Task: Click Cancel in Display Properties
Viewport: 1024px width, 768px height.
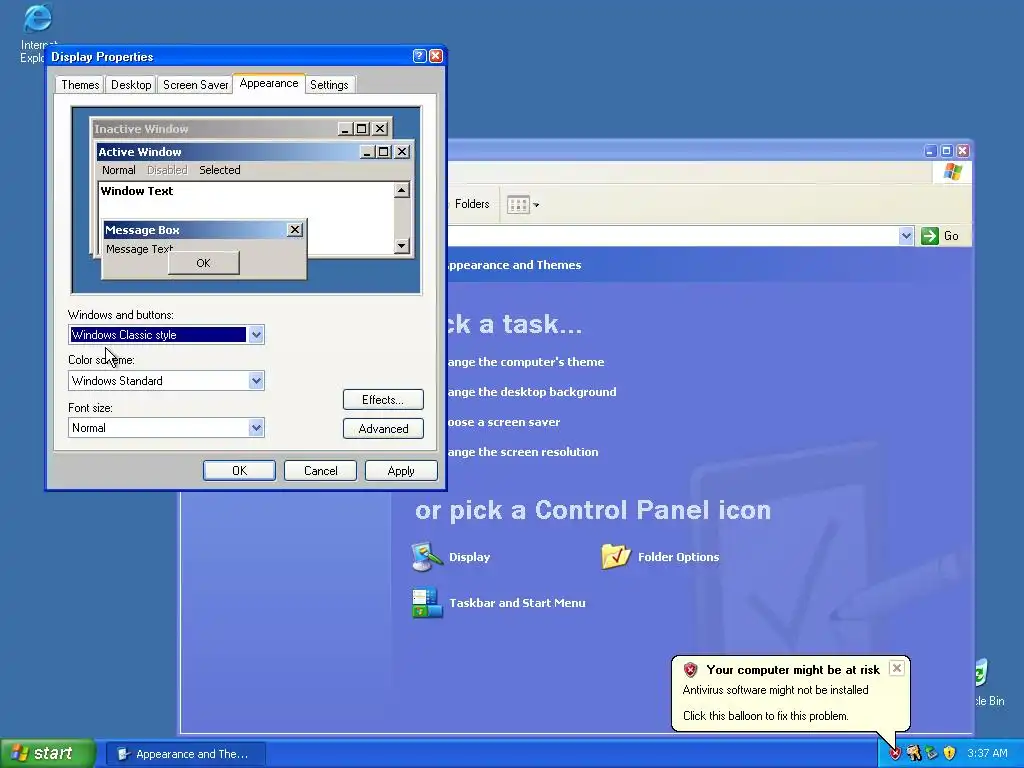Action: click(321, 471)
